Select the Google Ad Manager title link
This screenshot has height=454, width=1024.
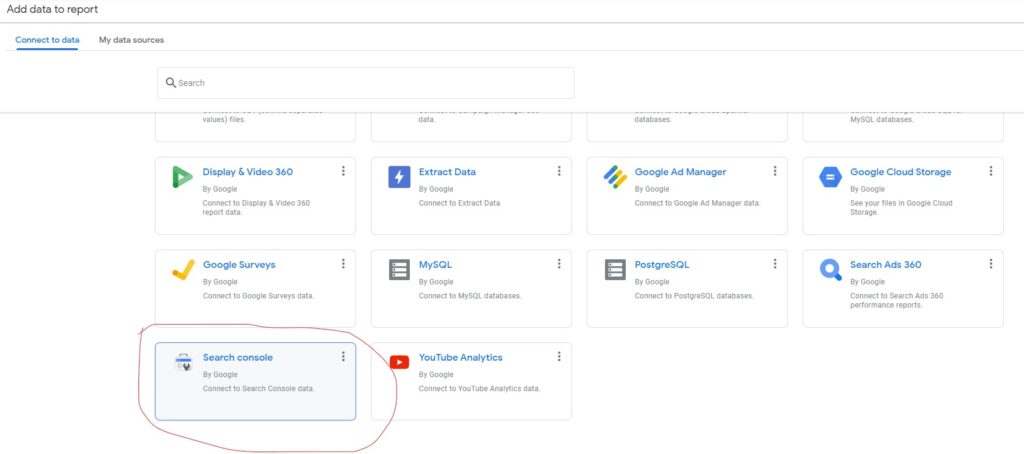tap(680, 172)
